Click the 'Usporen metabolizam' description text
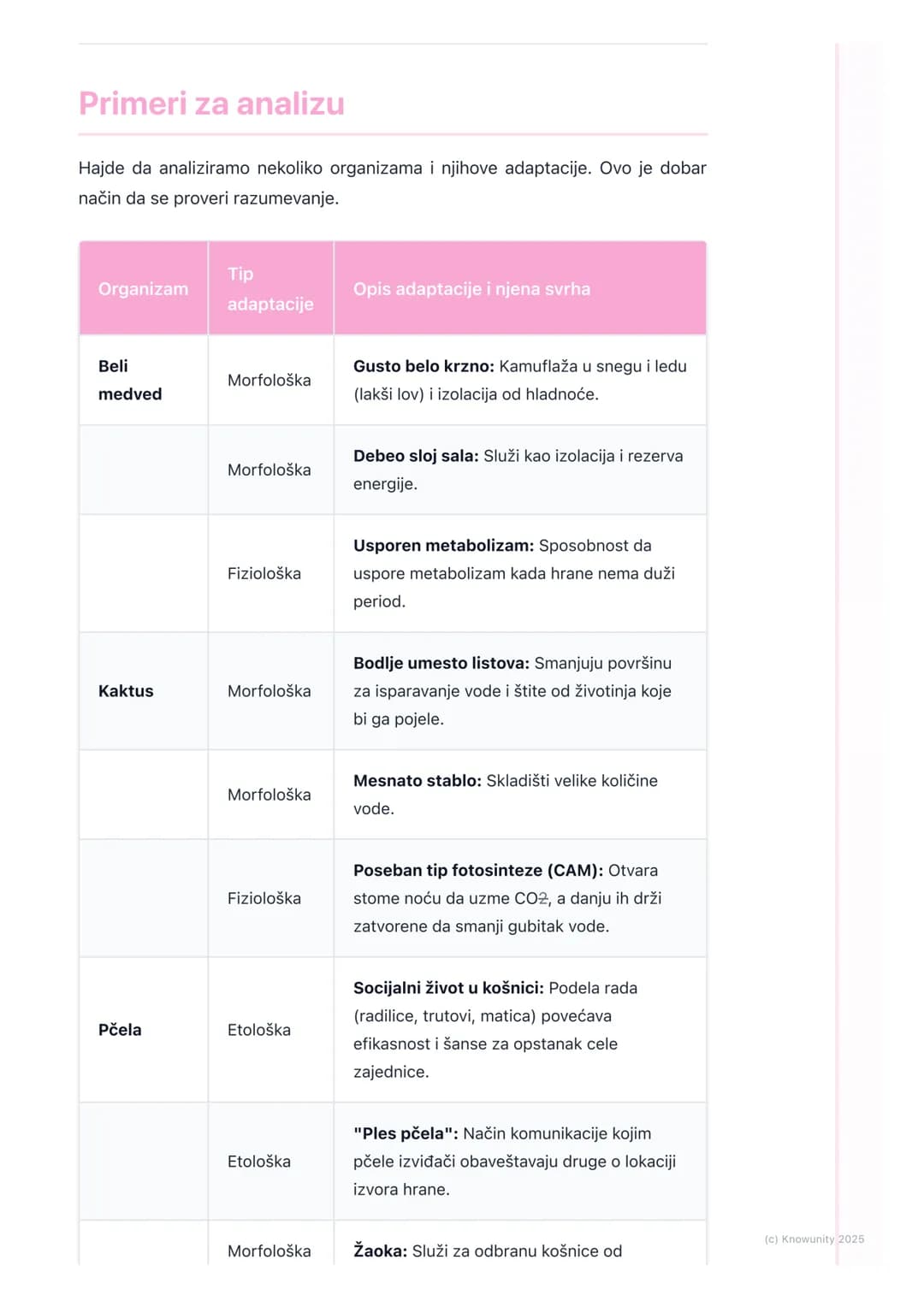The height and width of the screenshot is (1307, 924). [x=514, y=573]
